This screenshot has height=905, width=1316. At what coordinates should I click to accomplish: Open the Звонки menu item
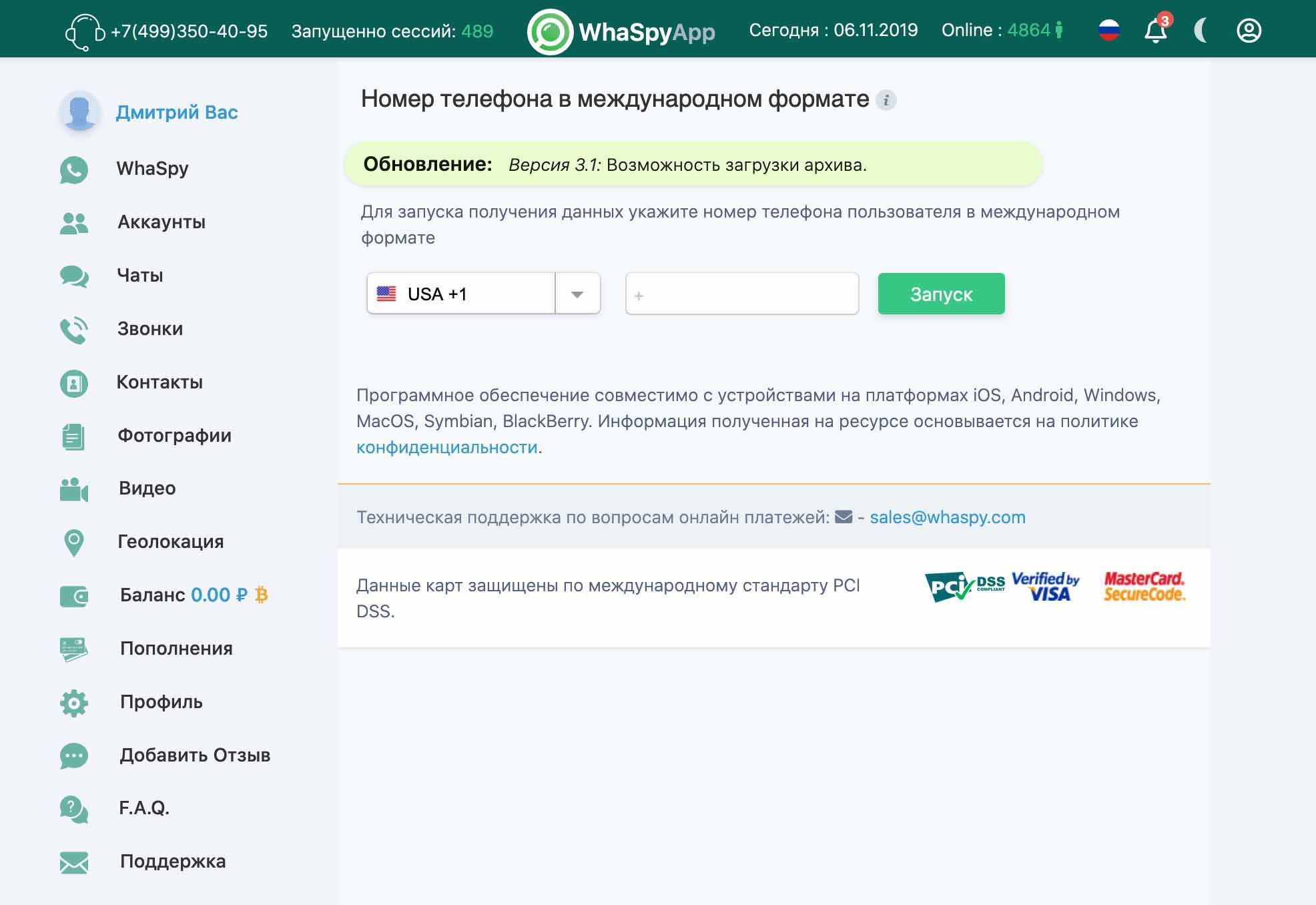coord(150,329)
